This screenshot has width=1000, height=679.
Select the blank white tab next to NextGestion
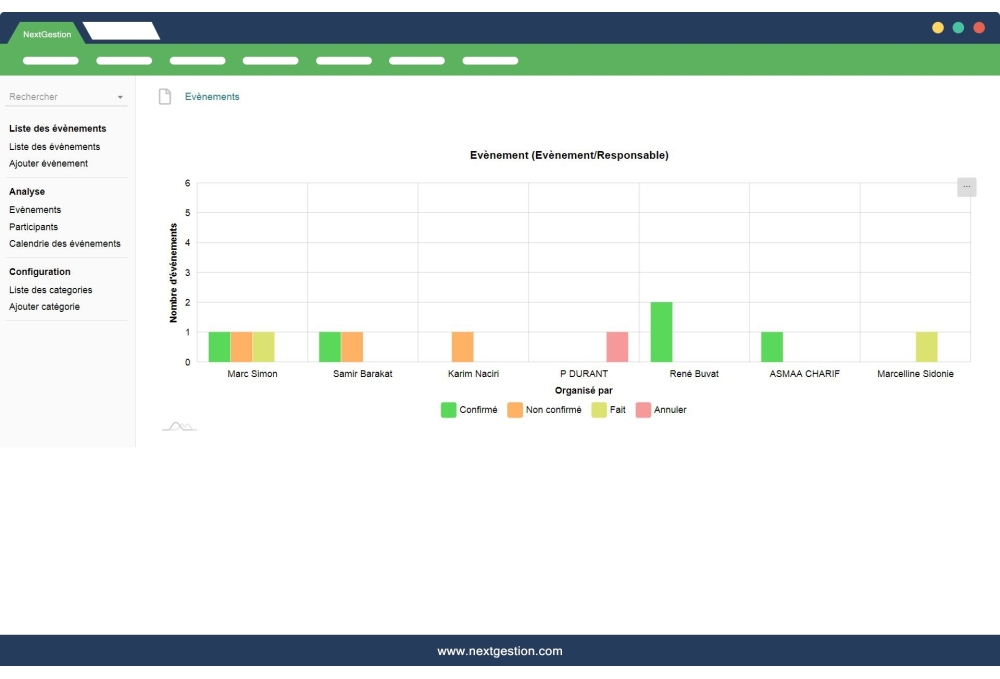point(121,31)
